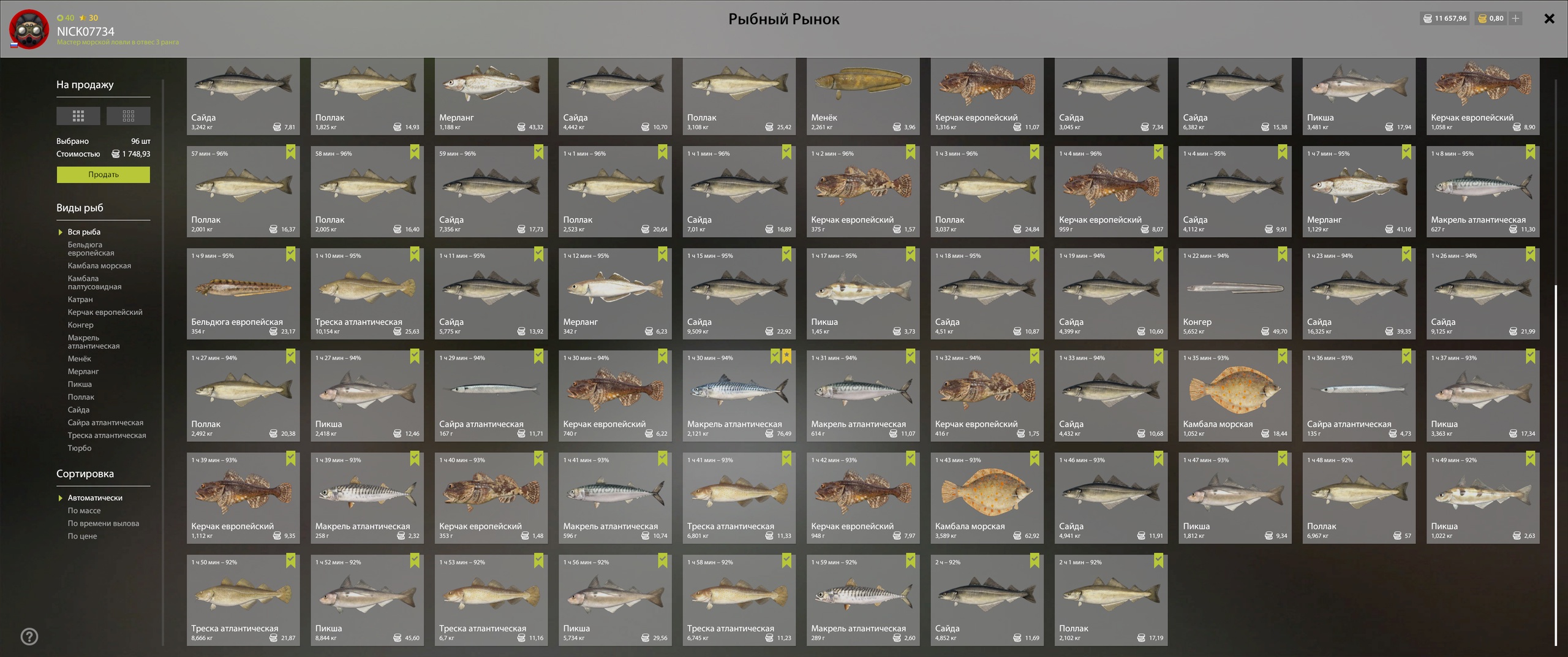Toggle selection on Сайра атлантическая 167 г
The image size is (1568, 657).
[539, 356]
